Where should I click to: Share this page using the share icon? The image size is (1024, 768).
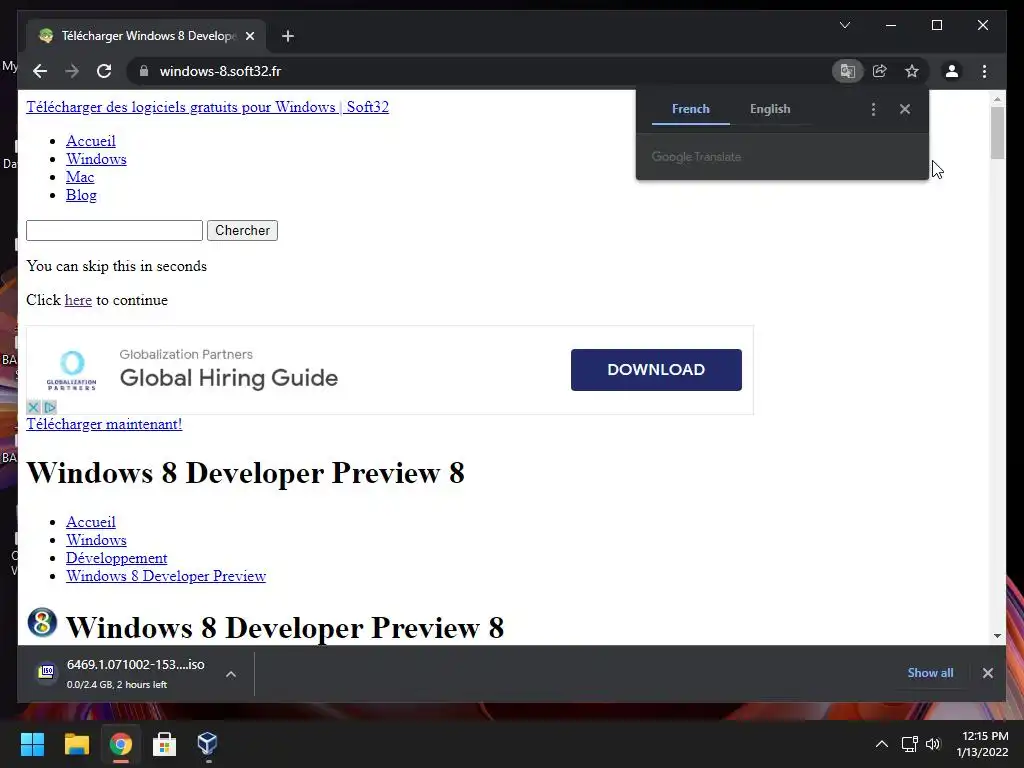pos(880,71)
